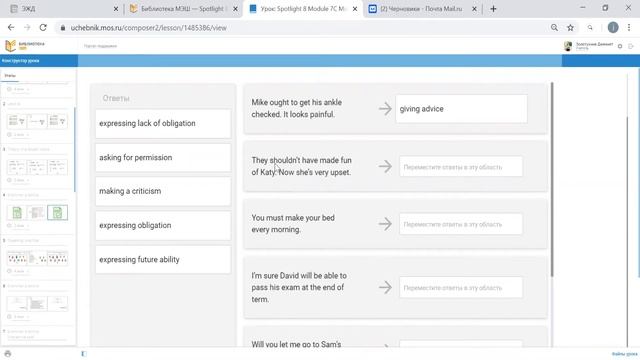The height and width of the screenshot is (360, 640).
Task: Click the placed answer 'giving advice'
Action: point(461,109)
